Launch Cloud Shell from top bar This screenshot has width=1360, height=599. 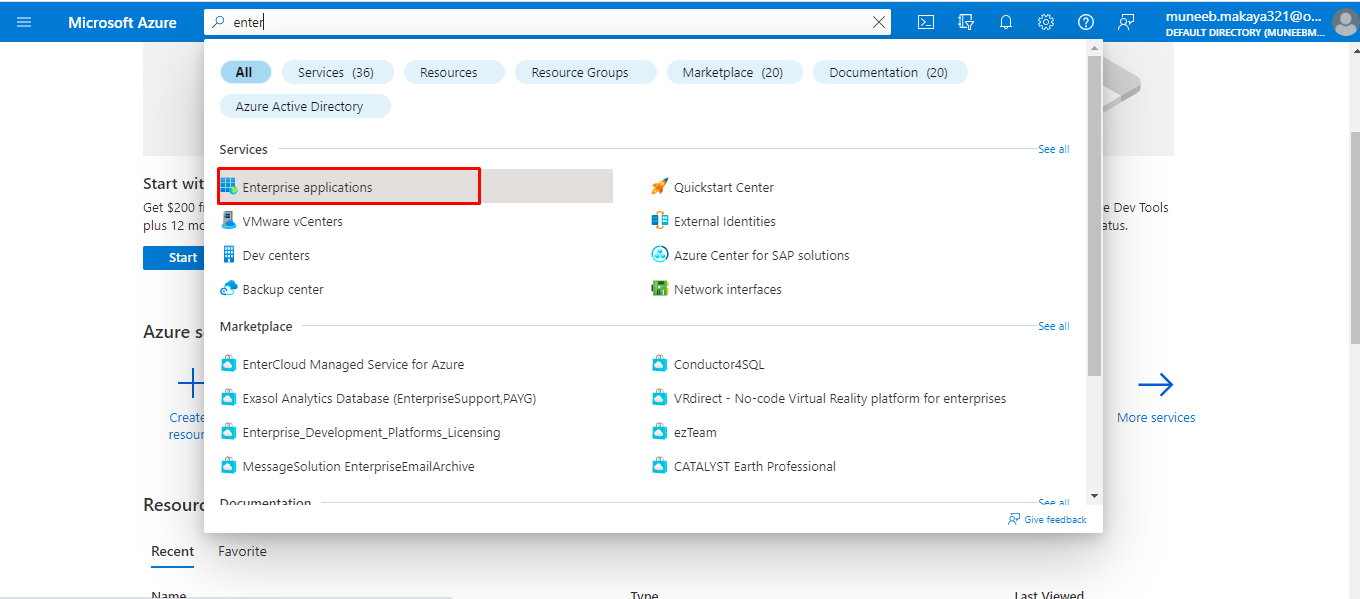pyautogui.click(x=926, y=22)
